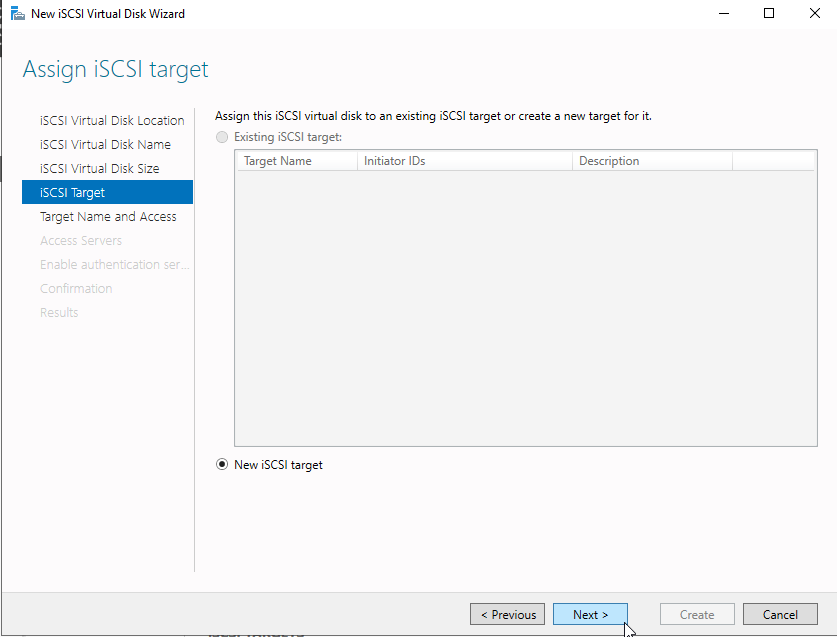This screenshot has width=837, height=637.
Task: Maximize the wizard window
Action: [769, 13]
